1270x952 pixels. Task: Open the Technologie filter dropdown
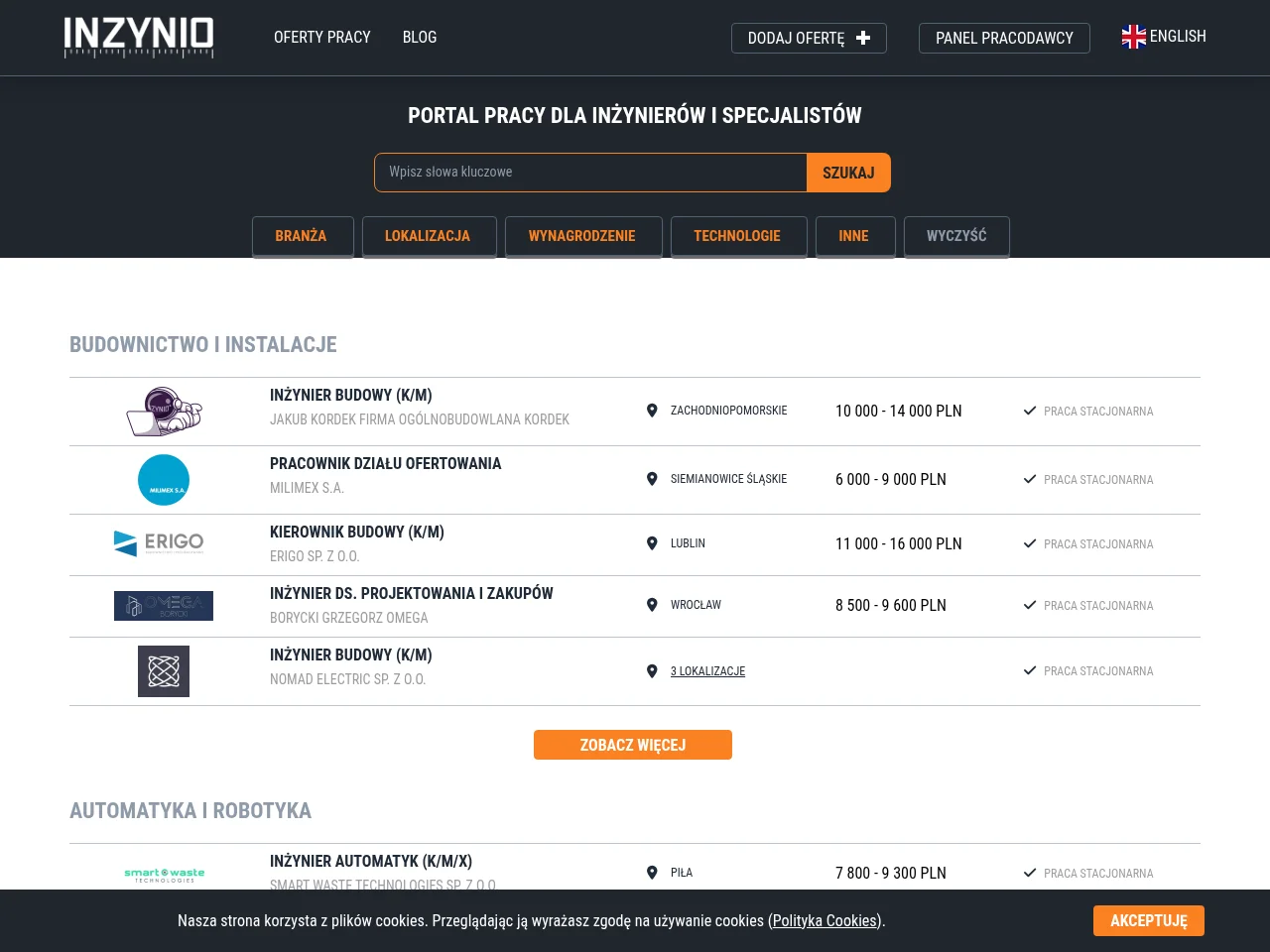click(x=738, y=236)
